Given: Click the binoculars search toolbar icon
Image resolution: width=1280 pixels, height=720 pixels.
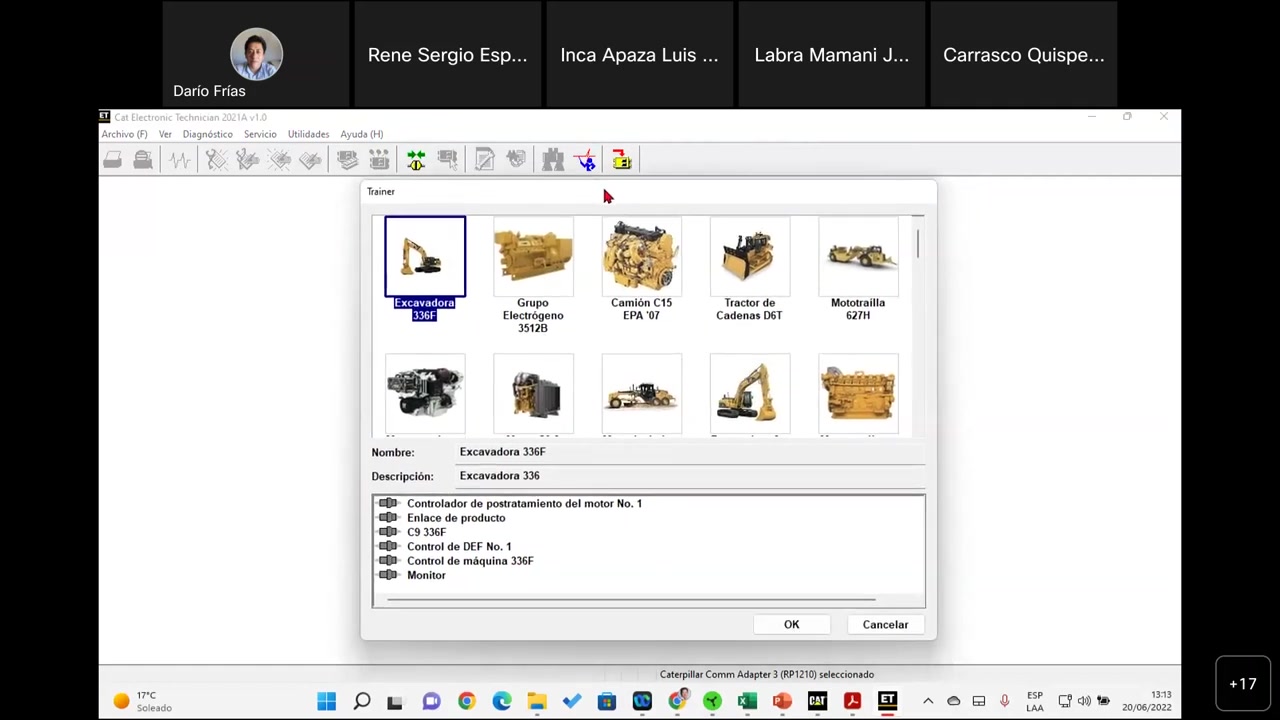Looking at the screenshot, I should [553, 160].
